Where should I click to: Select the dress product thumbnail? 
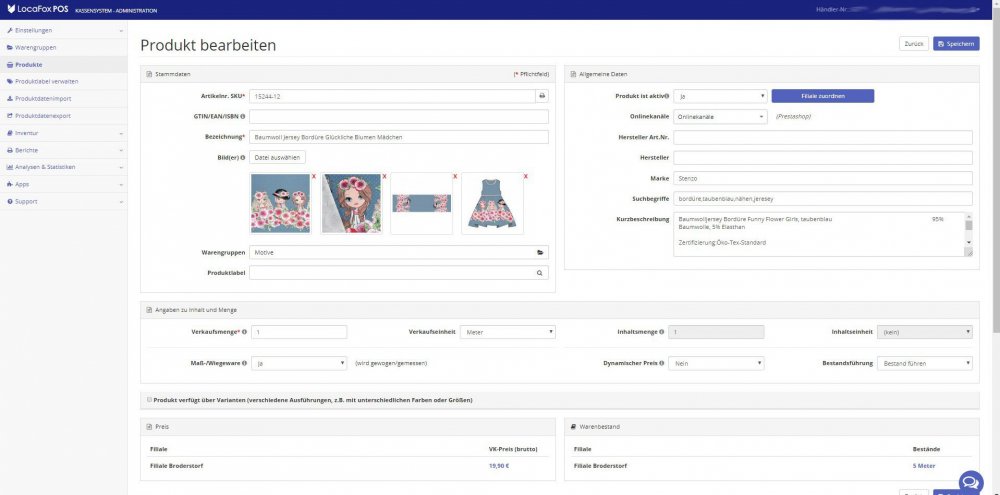point(492,203)
